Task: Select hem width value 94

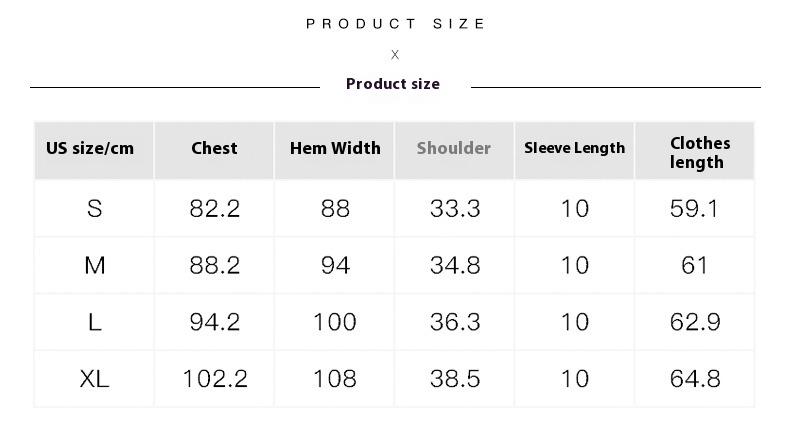Action: coord(335,265)
